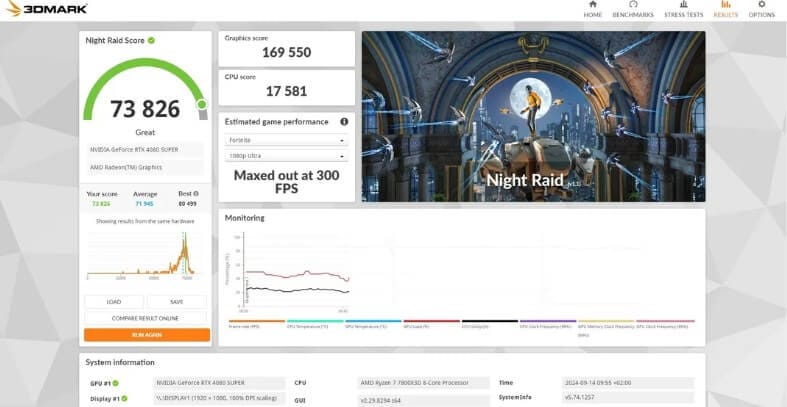This screenshot has height=407, width=787.
Task: Click the Best score info icon
Action: [196, 194]
